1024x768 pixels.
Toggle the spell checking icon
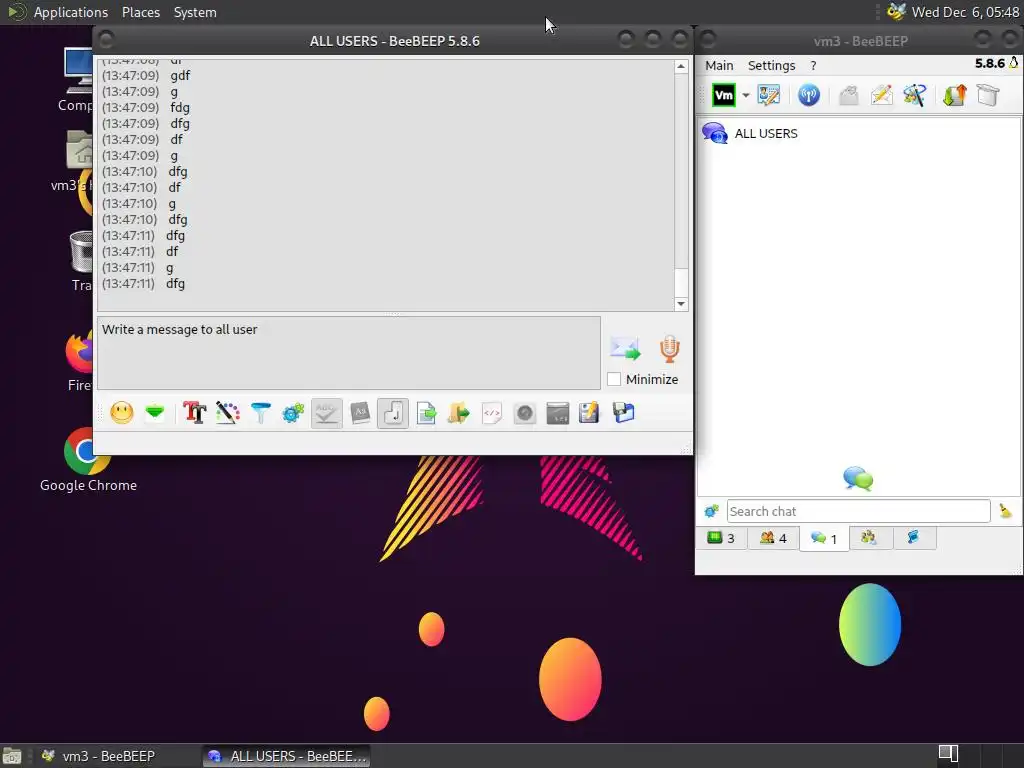pyautogui.click(x=327, y=413)
